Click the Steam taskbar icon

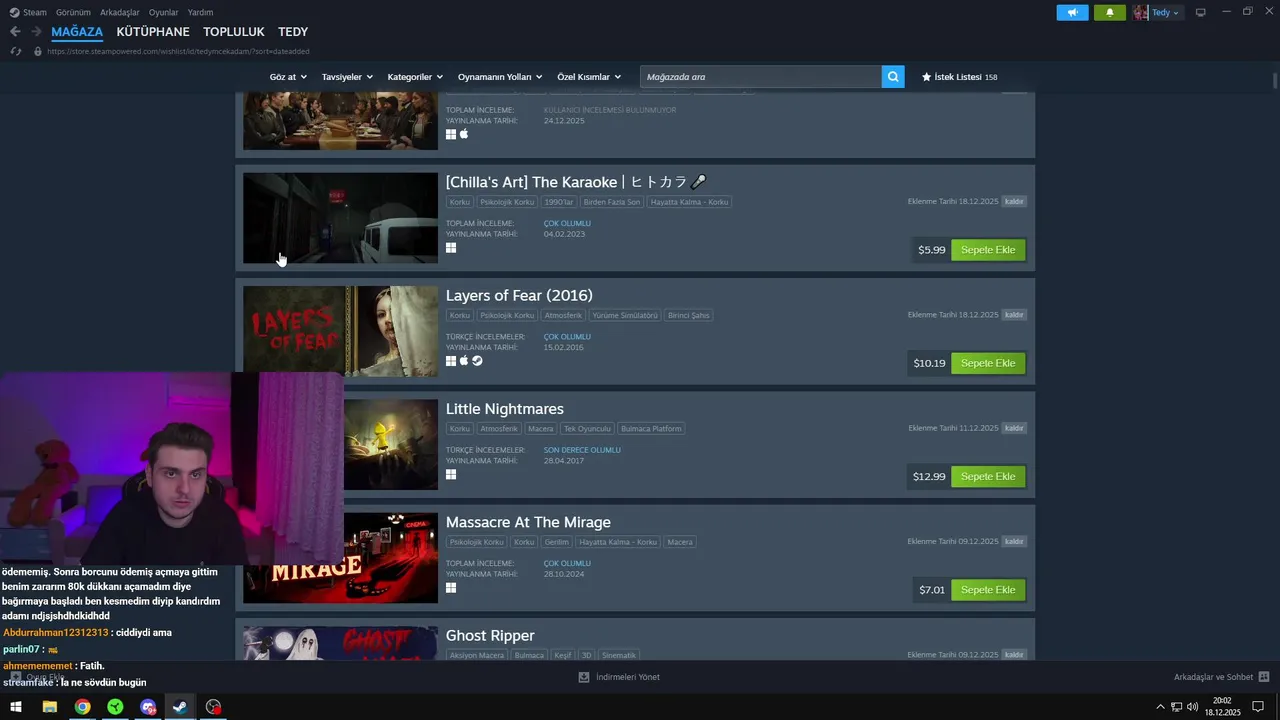coord(180,707)
